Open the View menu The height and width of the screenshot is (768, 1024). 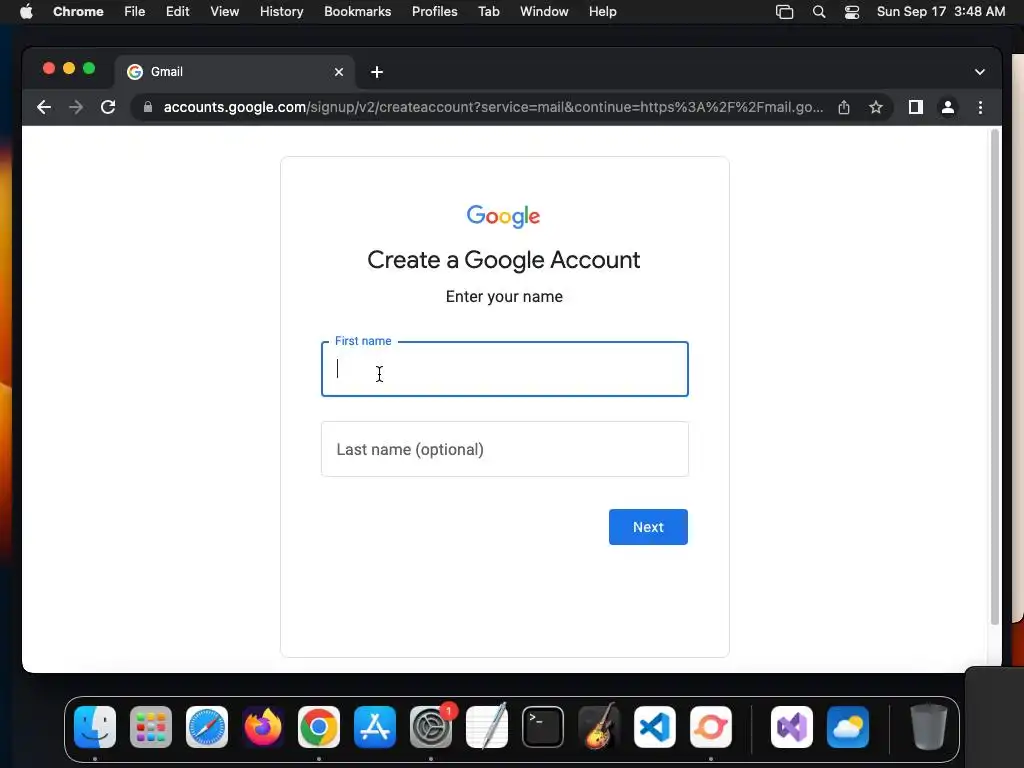(225, 12)
